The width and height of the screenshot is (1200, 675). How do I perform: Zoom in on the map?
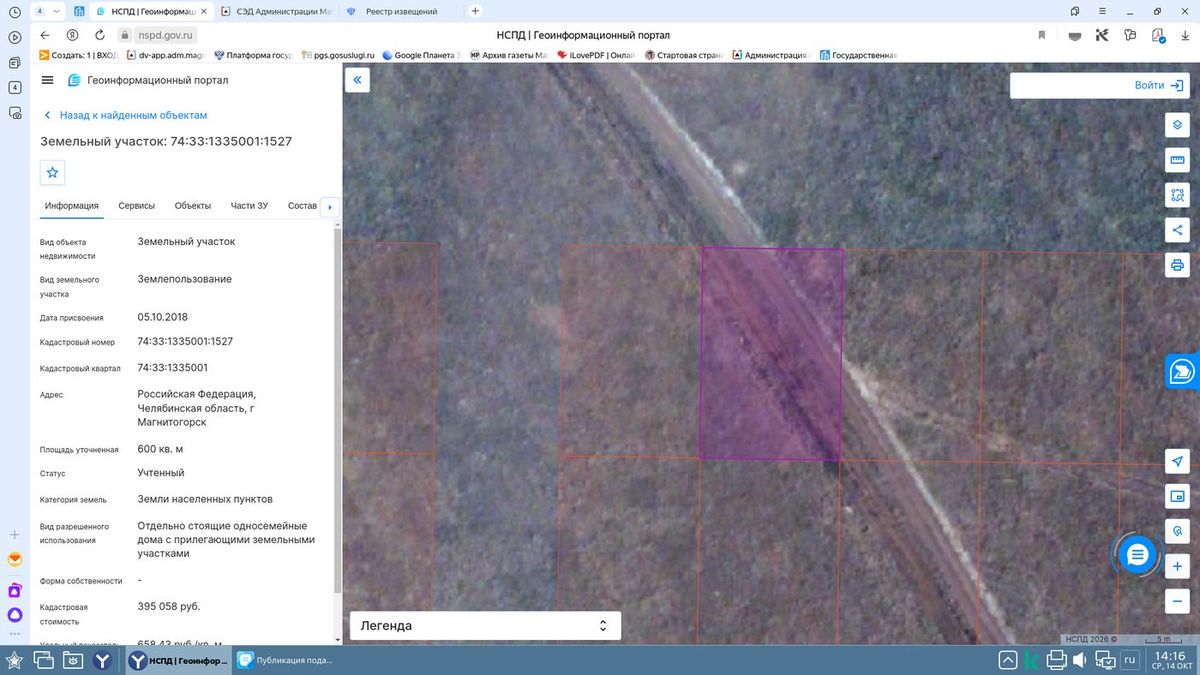pos(1177,566)
